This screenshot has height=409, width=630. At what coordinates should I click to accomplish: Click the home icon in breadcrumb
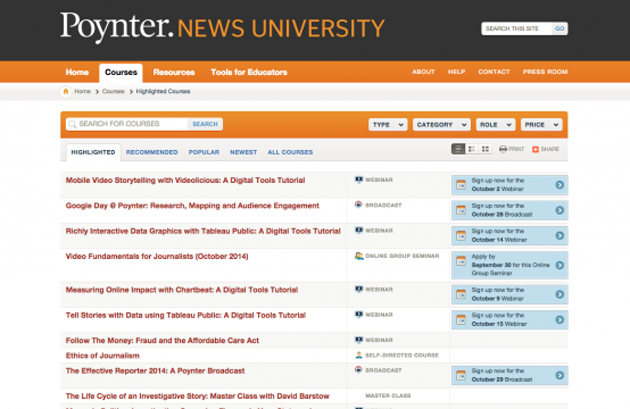[66, 91]
